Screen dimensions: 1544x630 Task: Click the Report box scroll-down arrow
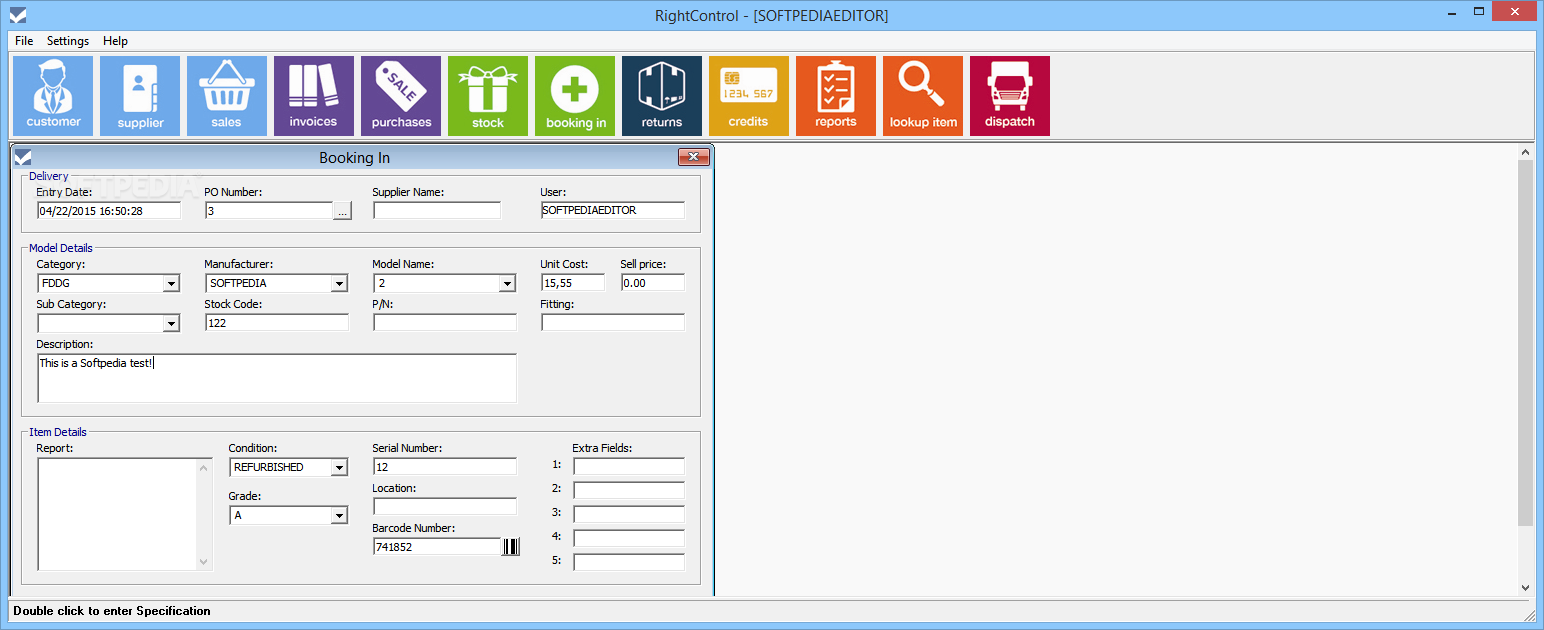click(205, 562)
